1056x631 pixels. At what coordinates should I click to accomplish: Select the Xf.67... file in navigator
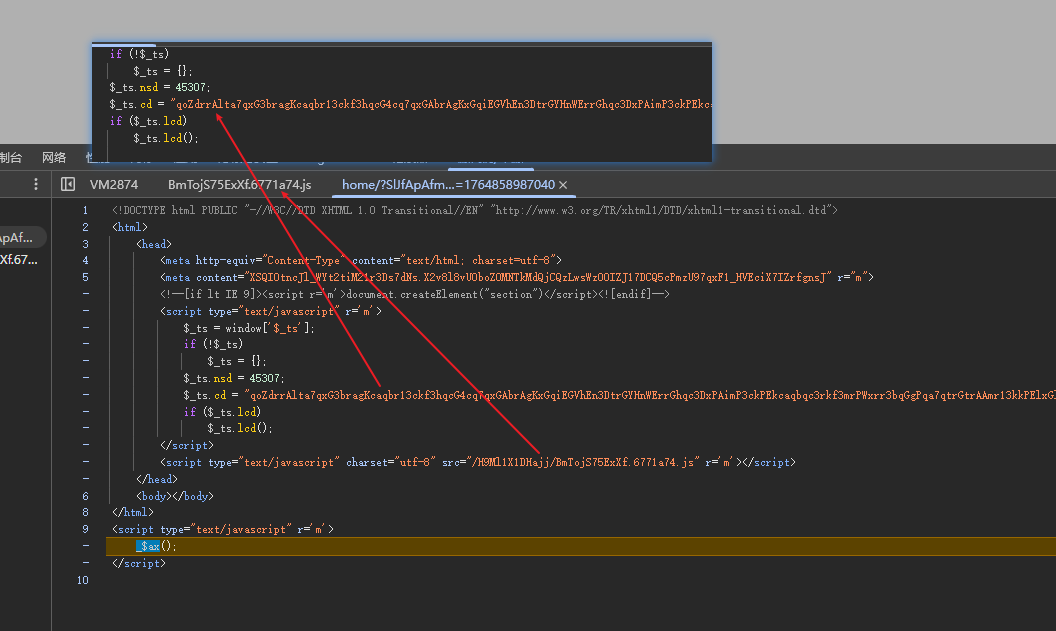coord(19,259)
